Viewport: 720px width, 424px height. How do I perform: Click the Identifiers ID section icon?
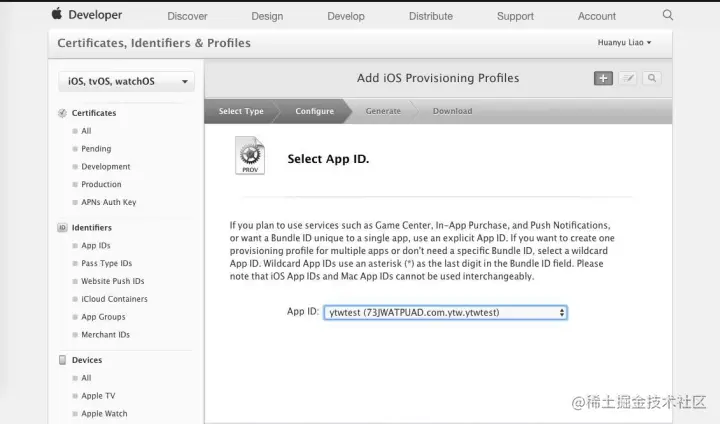tap(62, 228)
